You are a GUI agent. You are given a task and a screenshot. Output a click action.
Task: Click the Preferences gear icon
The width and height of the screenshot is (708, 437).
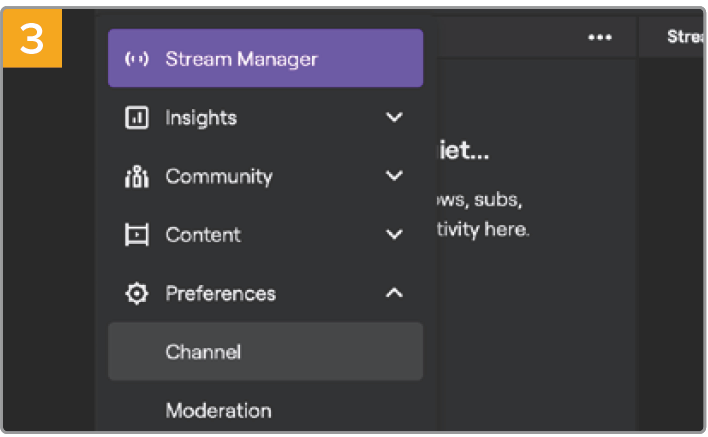tap(136, 294)
